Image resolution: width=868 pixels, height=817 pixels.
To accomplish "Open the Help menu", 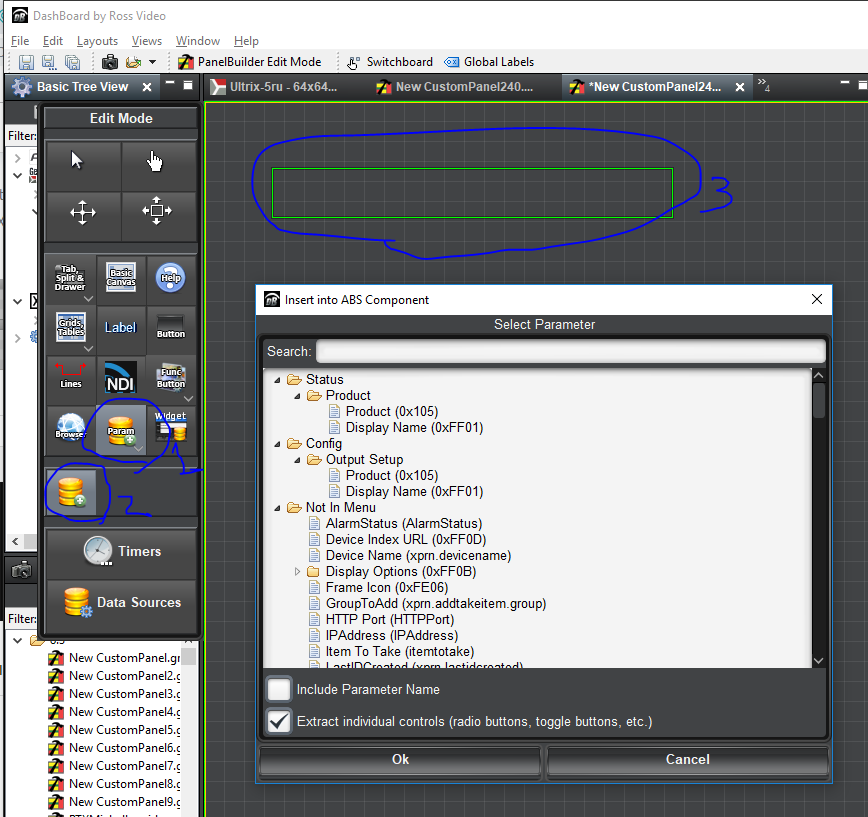I will pyautogui.click(x=246, y=41).
